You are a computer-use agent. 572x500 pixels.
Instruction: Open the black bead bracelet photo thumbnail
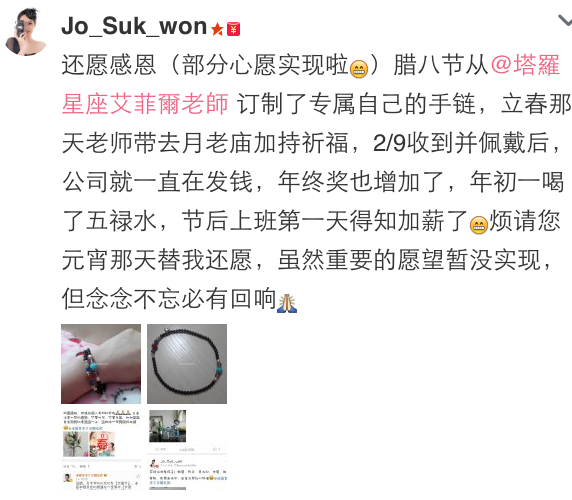pos(187,364)
